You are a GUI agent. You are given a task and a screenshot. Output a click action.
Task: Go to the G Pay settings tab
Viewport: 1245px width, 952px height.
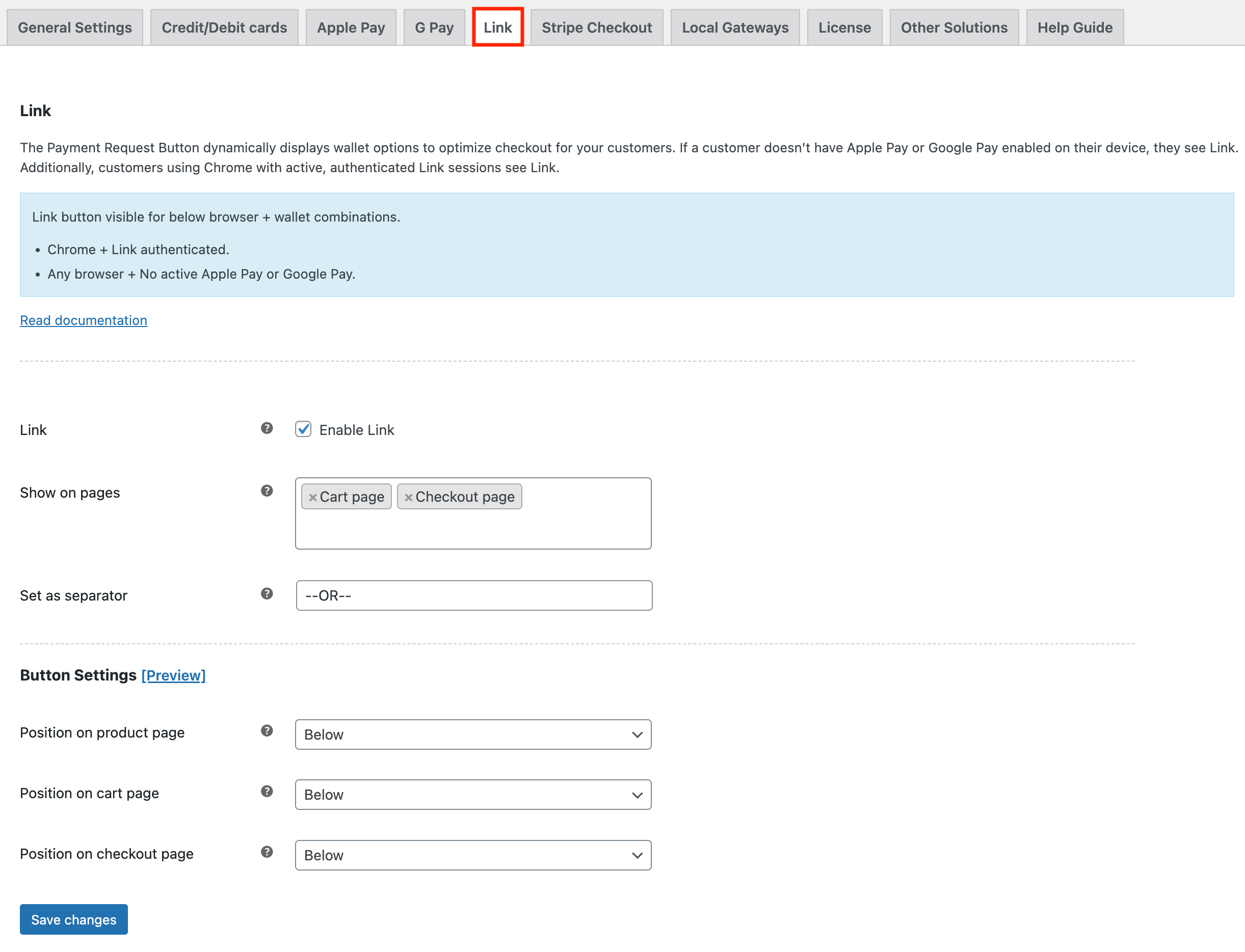pyautogui.click(x=434, y=26)
